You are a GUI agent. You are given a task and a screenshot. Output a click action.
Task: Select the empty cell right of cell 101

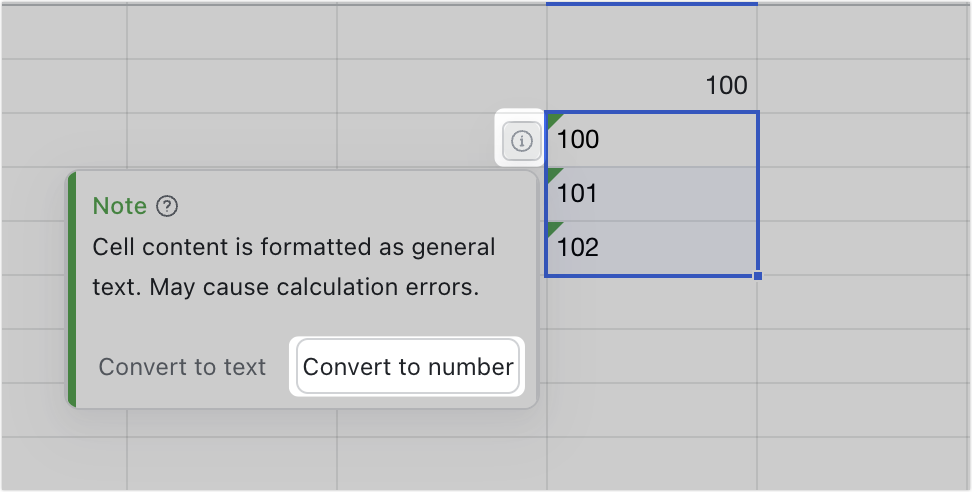(x=862, y=192)
